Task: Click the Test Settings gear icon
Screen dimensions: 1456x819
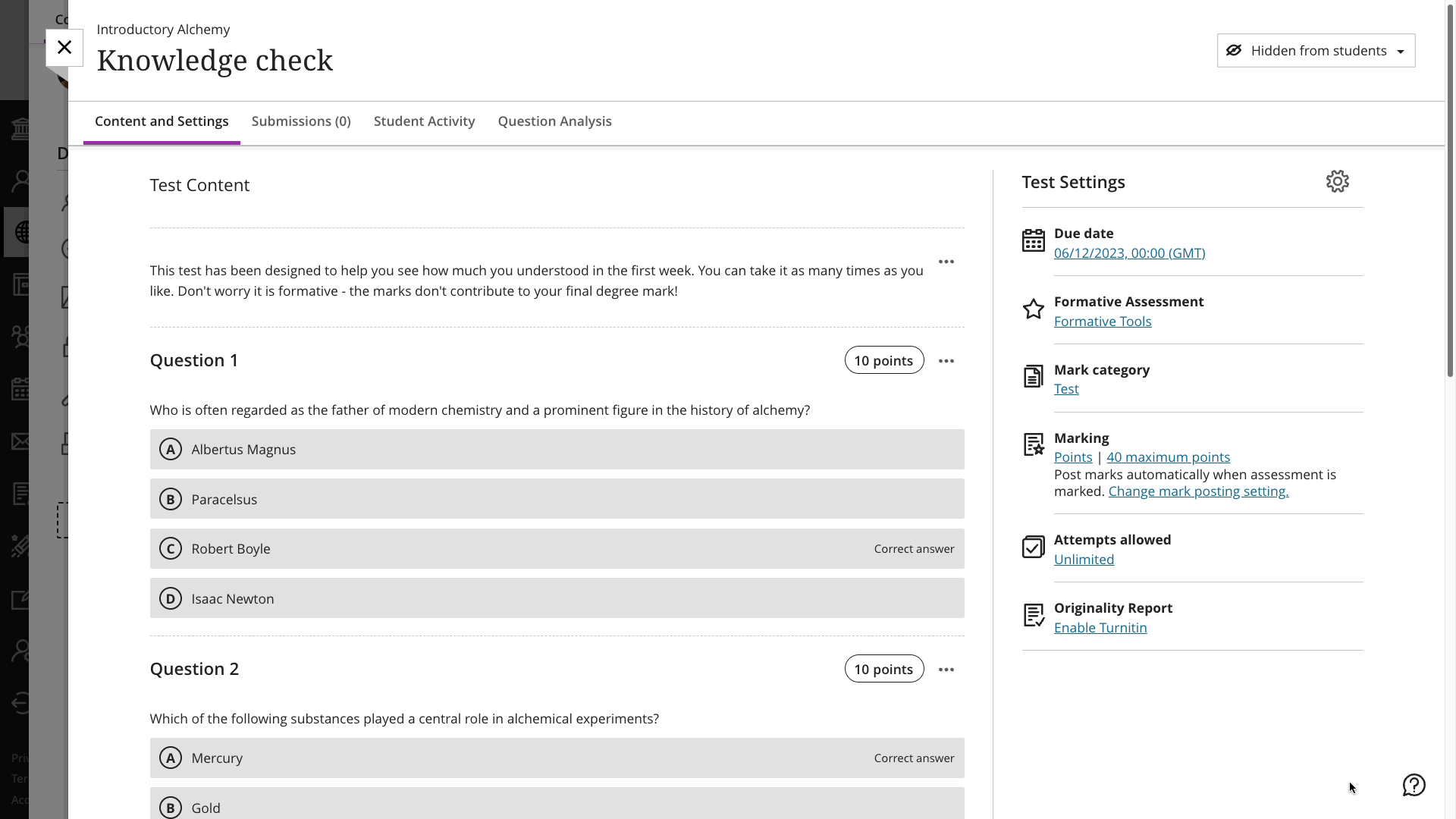Action: tap(1338, 180)
